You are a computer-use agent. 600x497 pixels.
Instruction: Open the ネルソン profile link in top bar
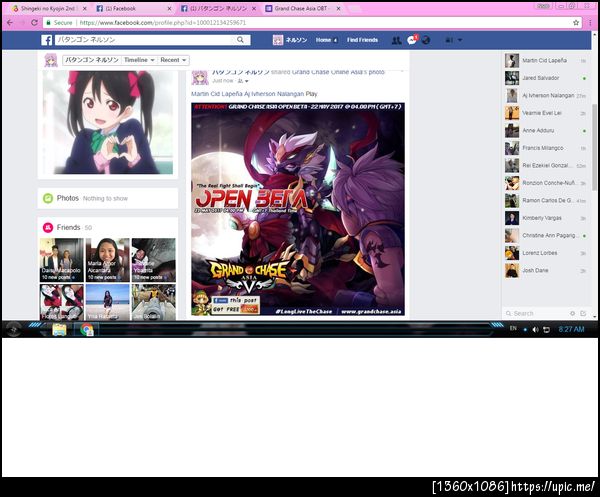click(290, 40)
